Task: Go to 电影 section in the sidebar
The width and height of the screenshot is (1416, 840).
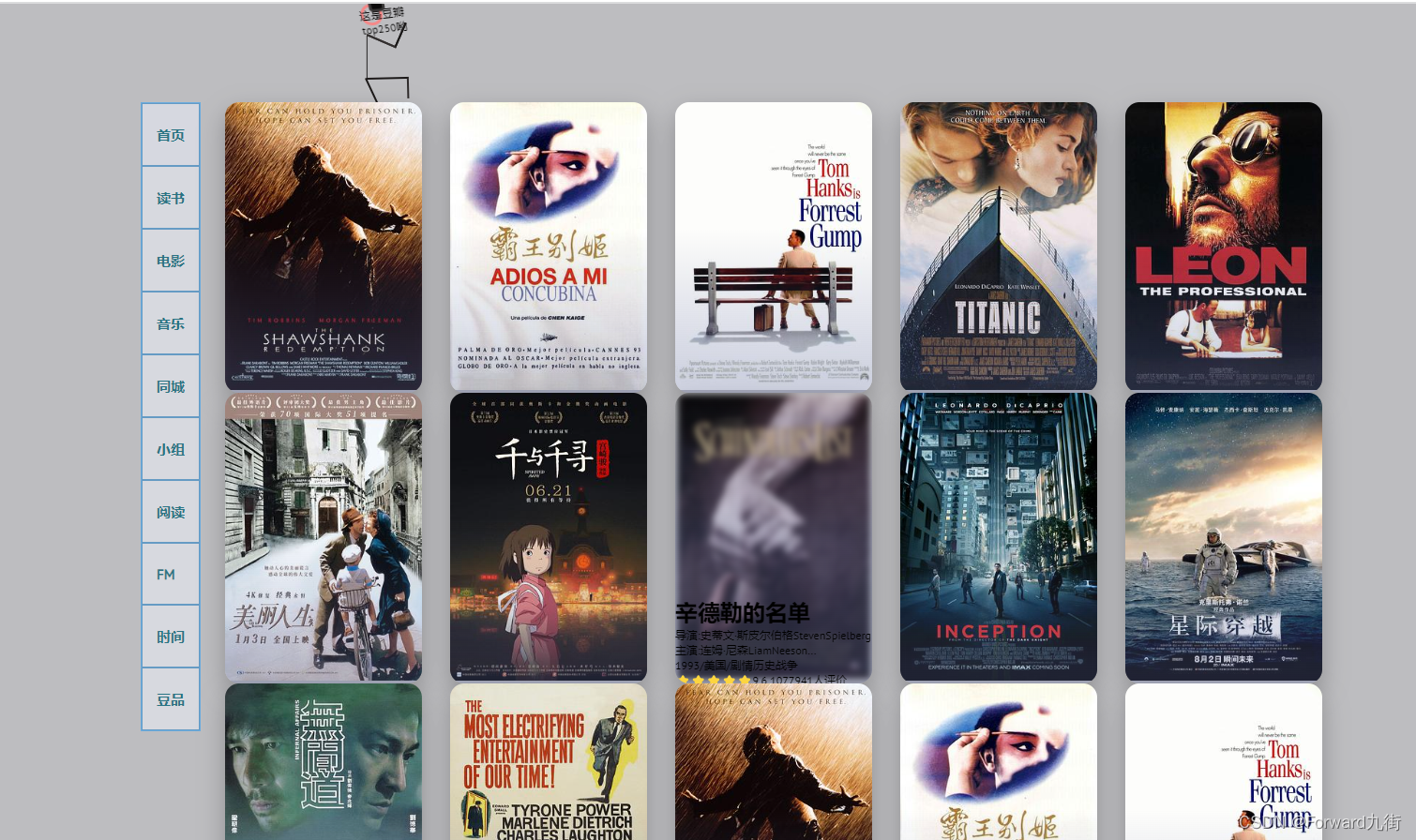Action: (x=171, y=261)
